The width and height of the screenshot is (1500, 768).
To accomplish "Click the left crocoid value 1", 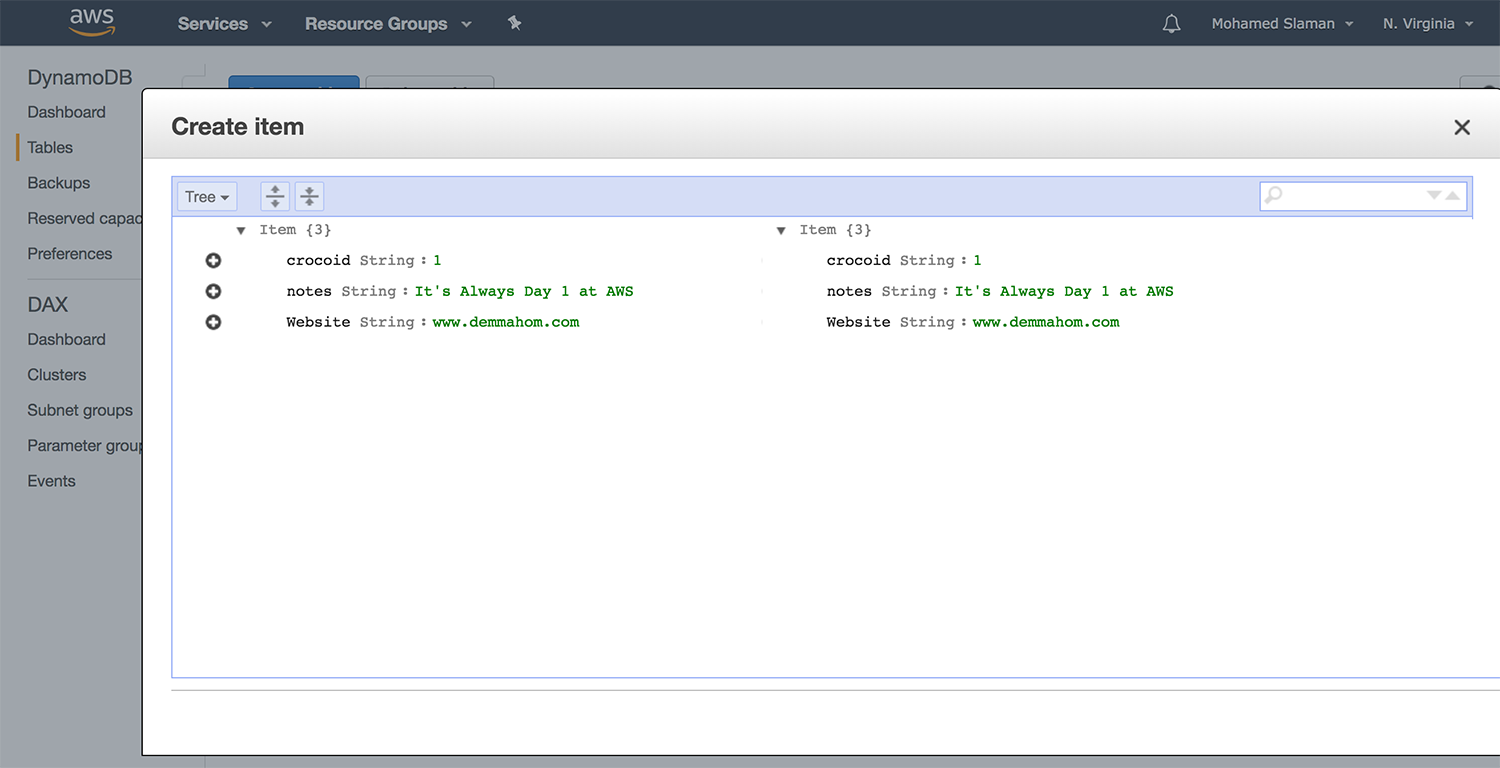I will tap(437, 260).
